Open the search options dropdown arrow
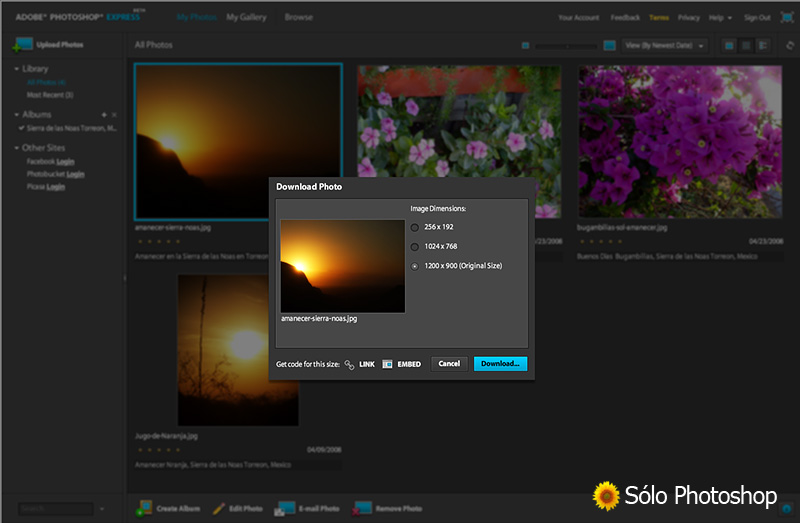Viewport: 800px width, 523px height. click(102, 509)
